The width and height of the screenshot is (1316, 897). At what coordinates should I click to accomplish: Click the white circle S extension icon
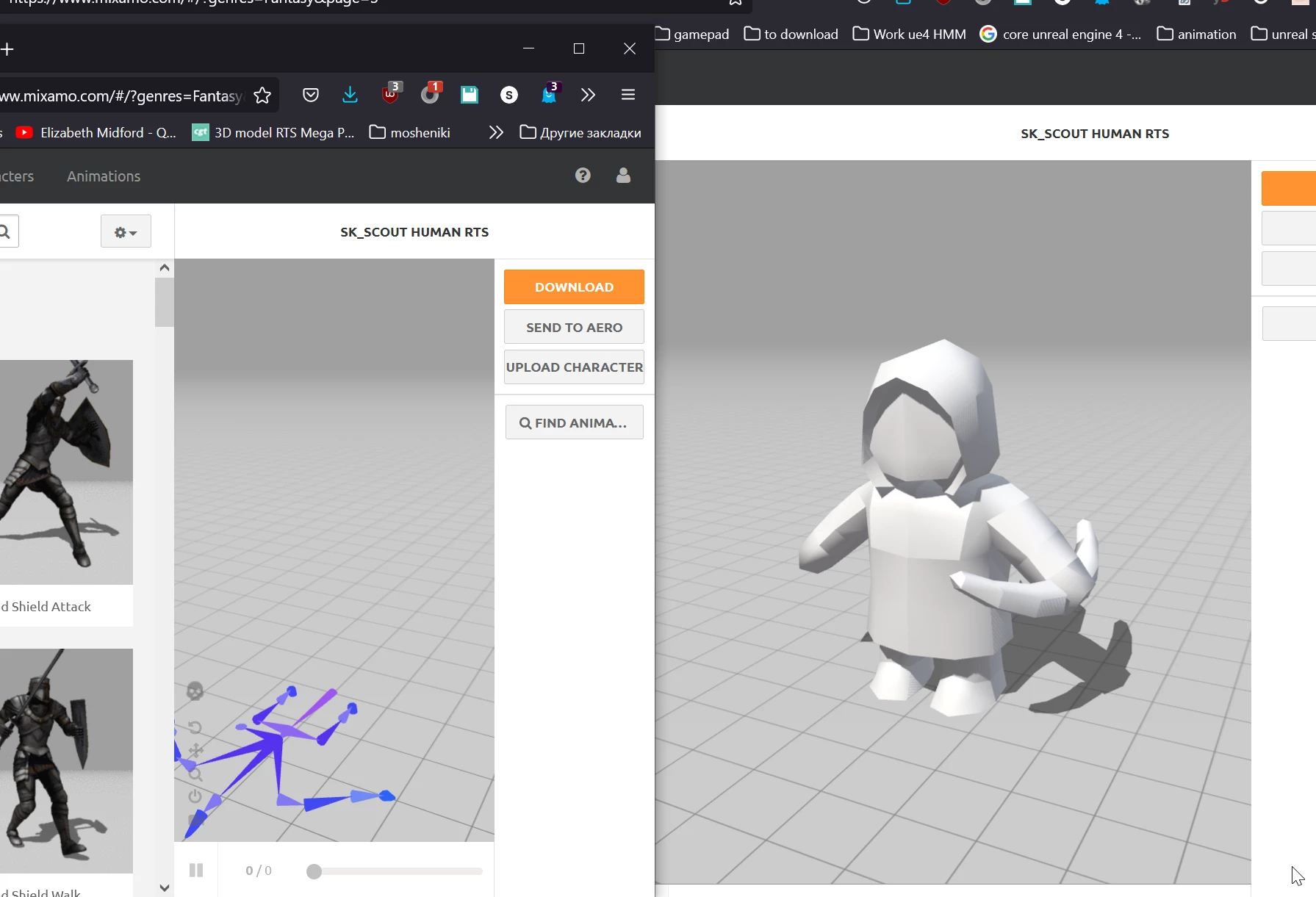coord(509,95)
